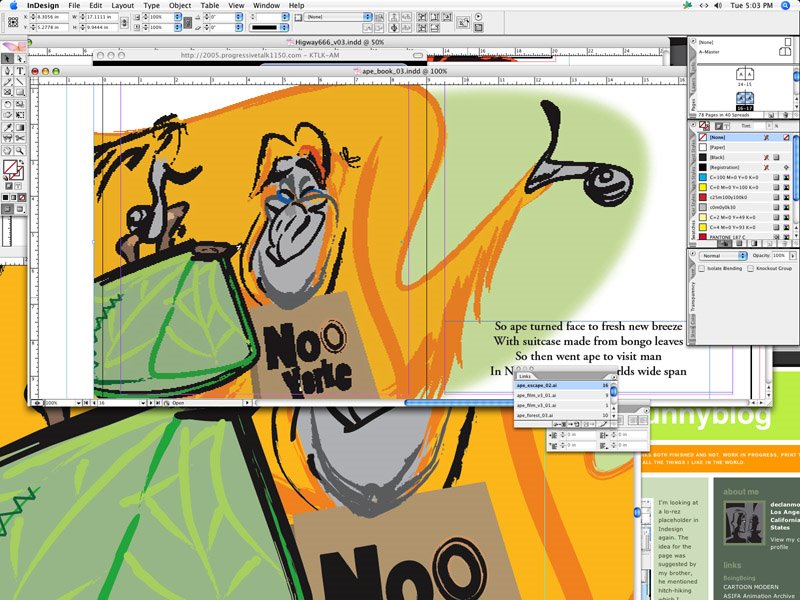Select the Scale tool

tap(20, 104)
